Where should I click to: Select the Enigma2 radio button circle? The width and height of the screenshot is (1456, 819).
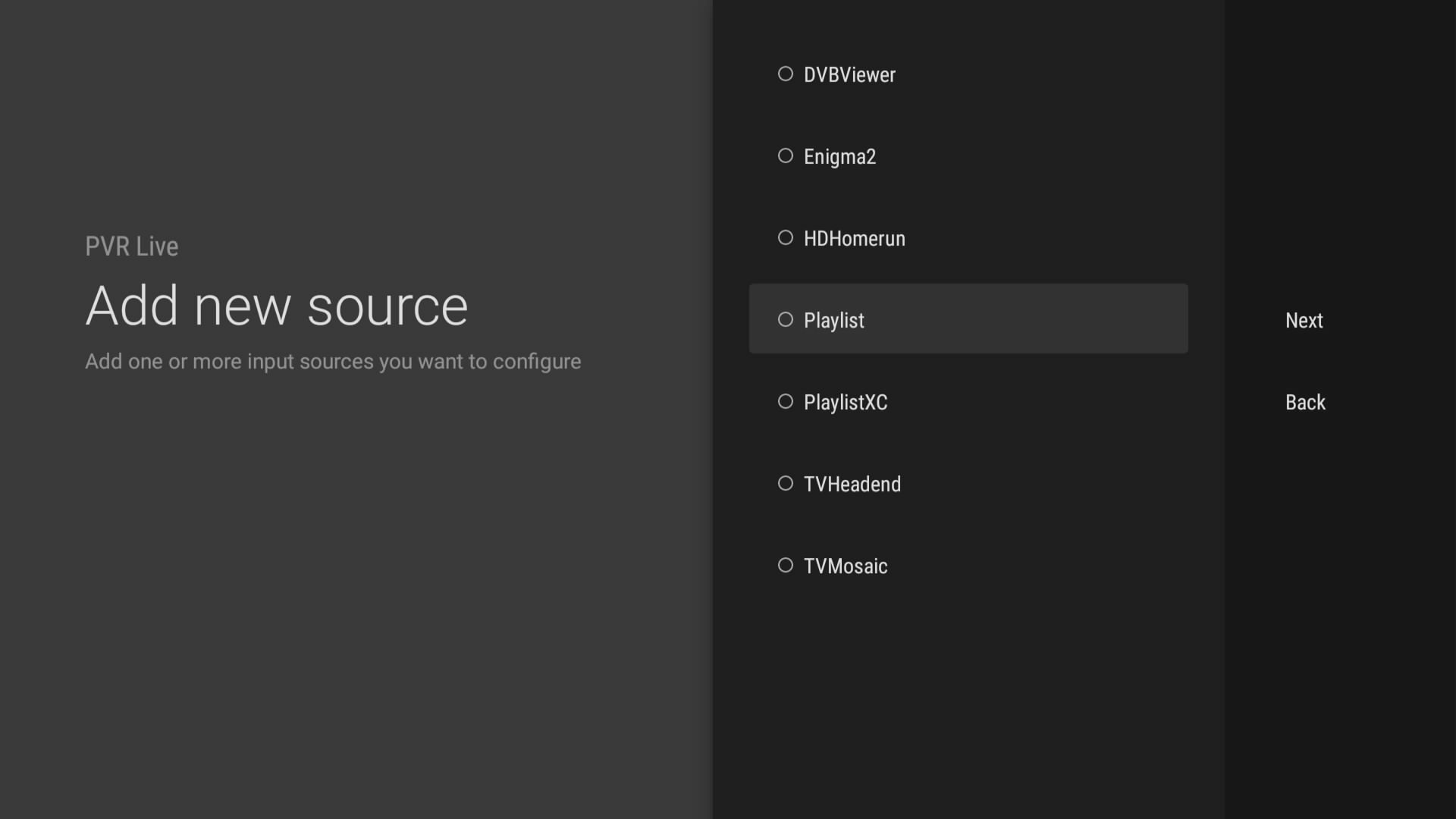pos(786,155)
